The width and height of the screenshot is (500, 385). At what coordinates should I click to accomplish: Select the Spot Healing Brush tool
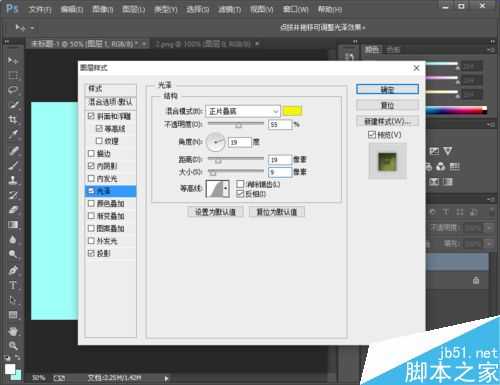click(13, 150)
